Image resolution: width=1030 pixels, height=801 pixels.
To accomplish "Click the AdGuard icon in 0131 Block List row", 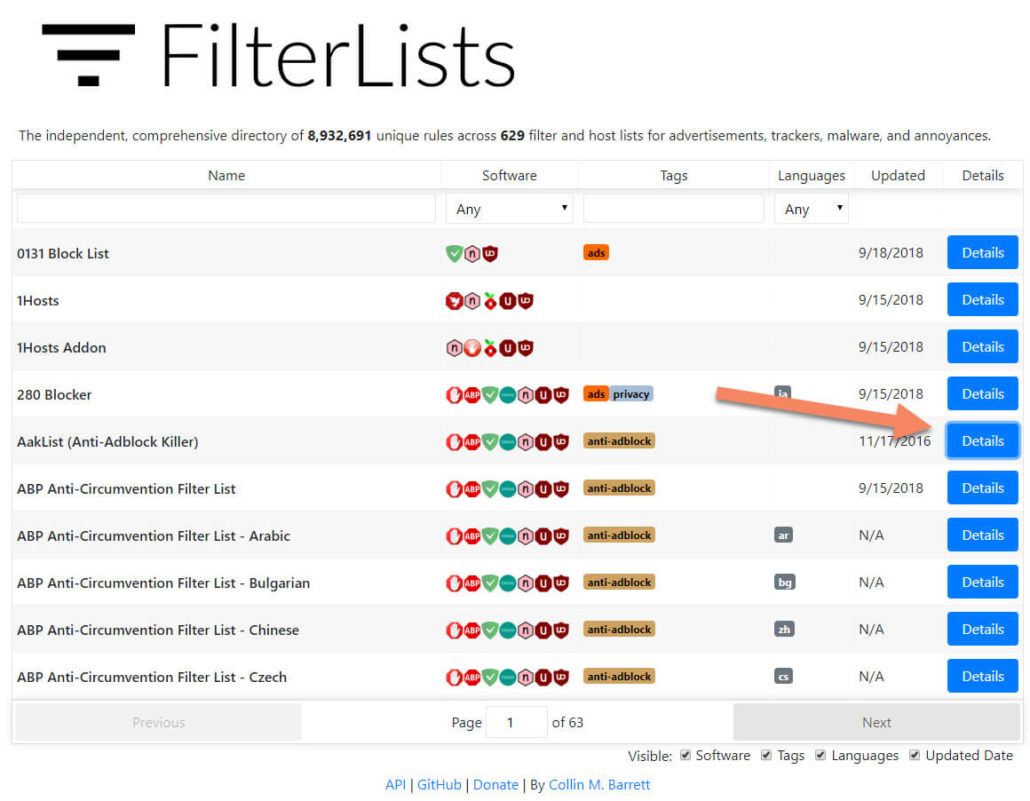I will pos(454,254).
